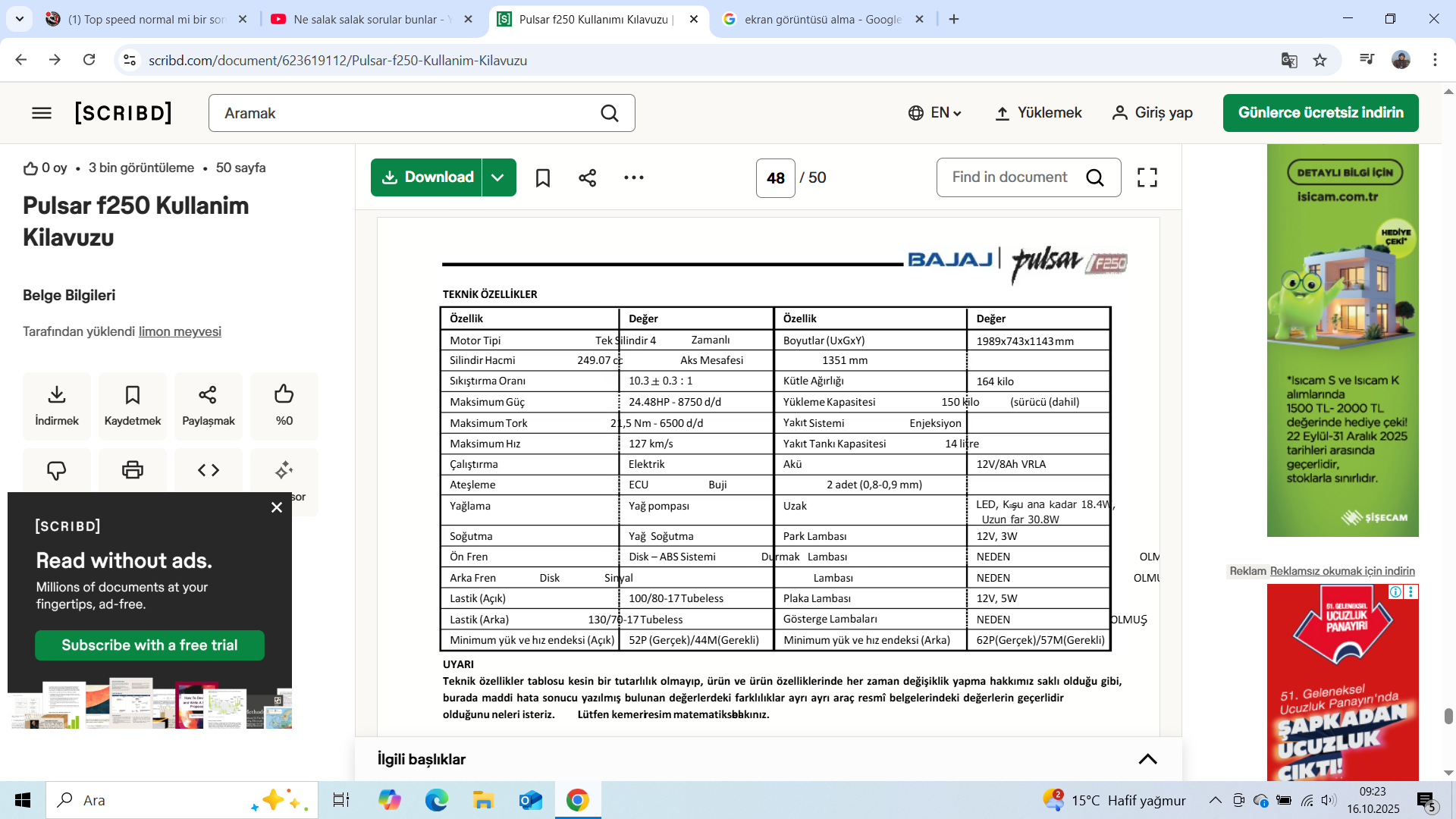1456x819 pixels.
Task: Go back in browser history
Action: click(x=20, y=60)
